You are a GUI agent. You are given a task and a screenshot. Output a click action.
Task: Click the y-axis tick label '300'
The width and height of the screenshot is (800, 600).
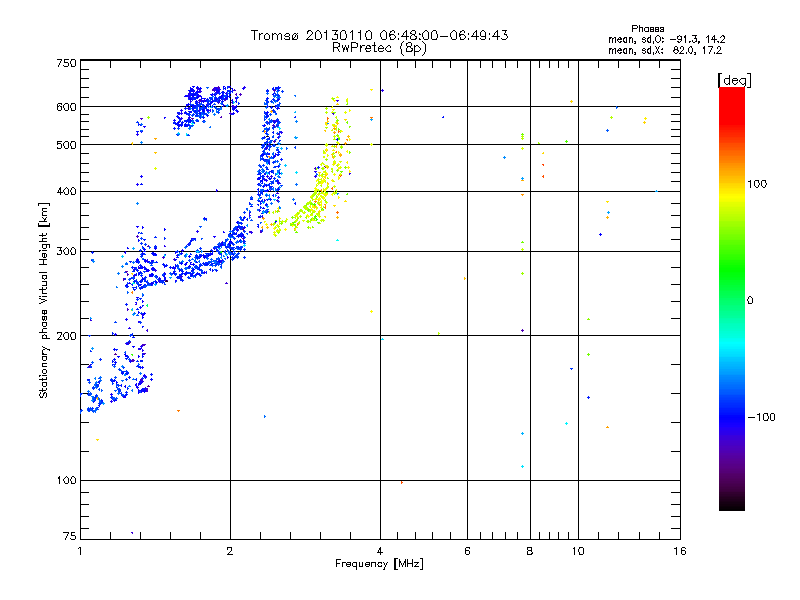click(66, 252)
